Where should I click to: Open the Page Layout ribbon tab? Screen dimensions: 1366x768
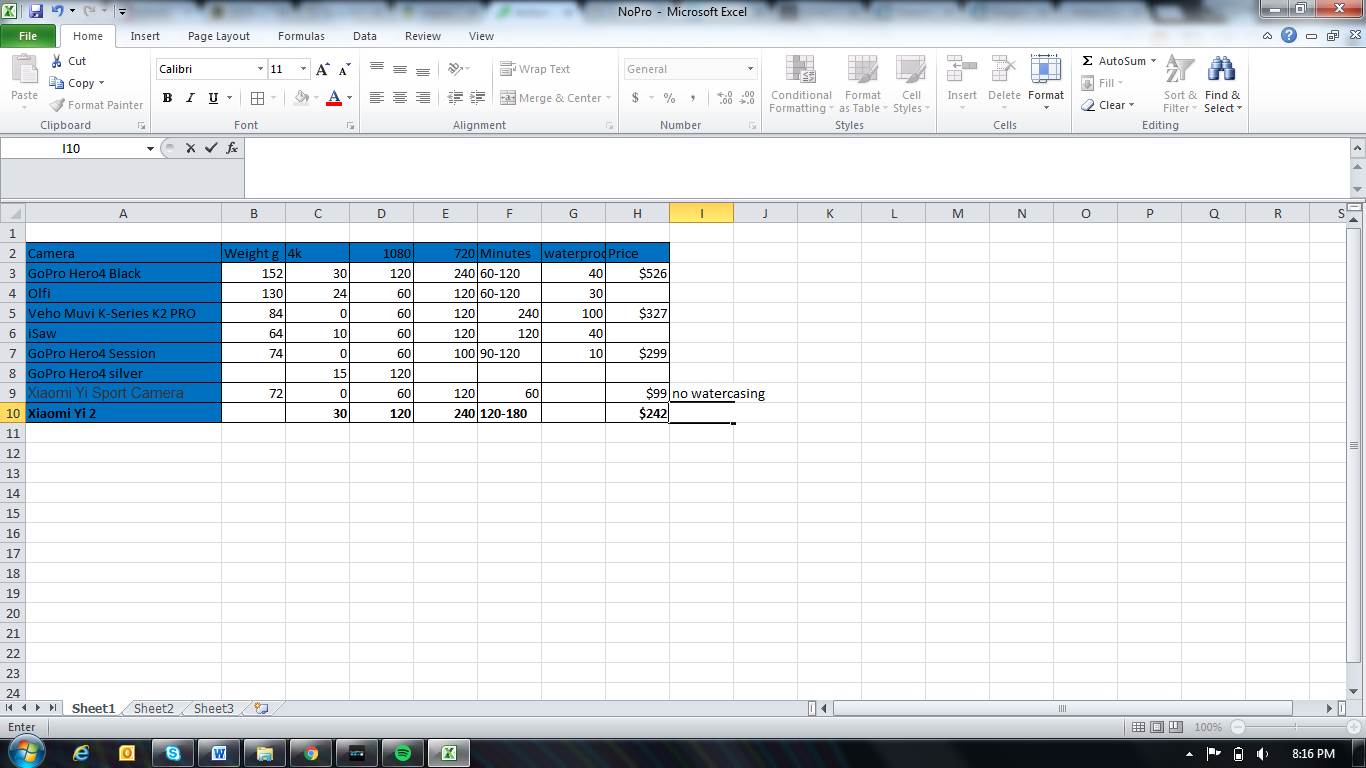218,36
